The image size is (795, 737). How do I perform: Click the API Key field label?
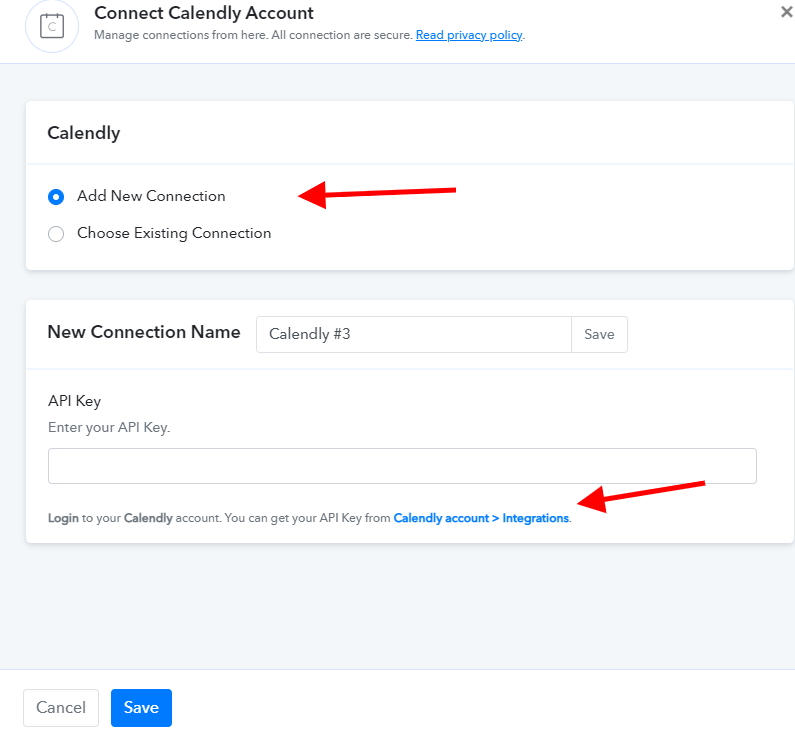[75, 401]
